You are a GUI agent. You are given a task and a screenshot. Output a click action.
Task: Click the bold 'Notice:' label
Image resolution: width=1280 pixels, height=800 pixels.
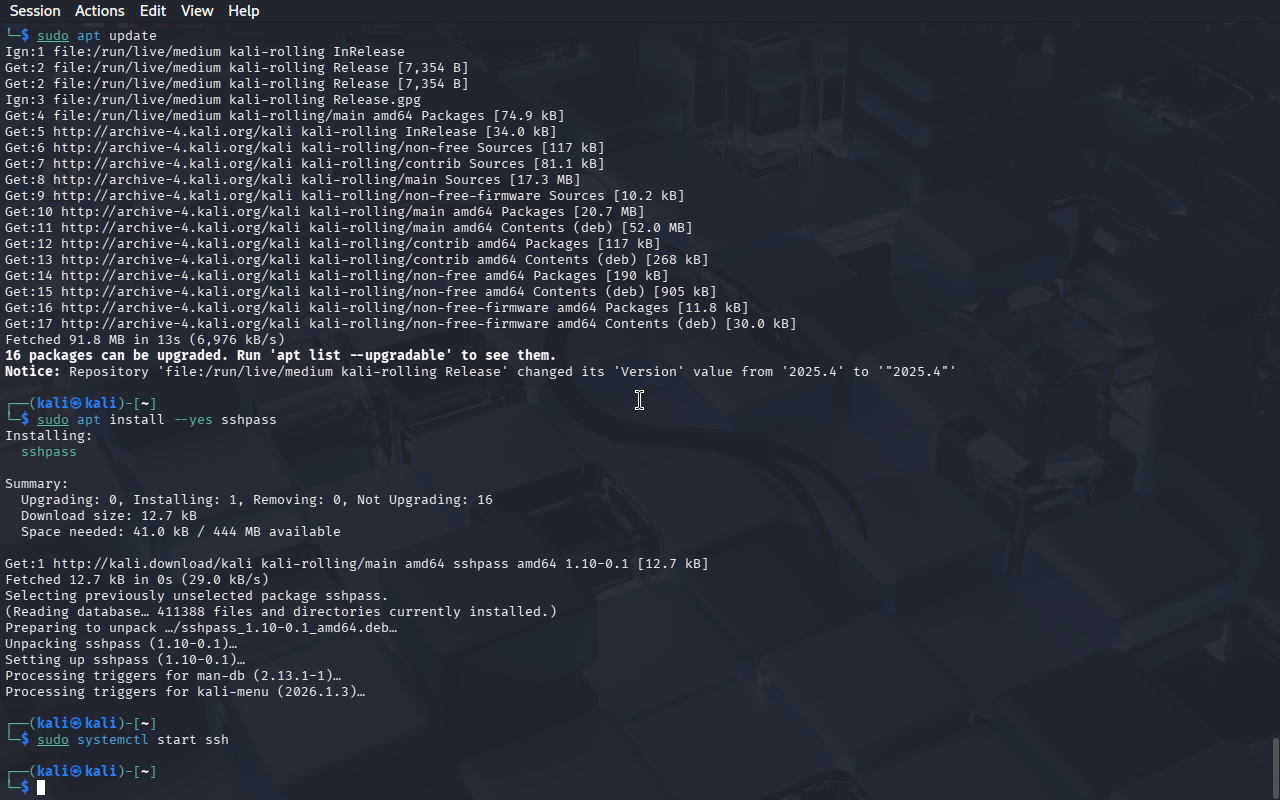click(33, 372)
